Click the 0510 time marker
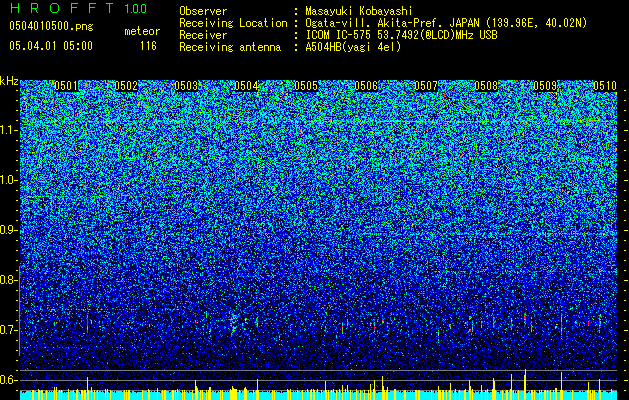 [x=605, y=86]
